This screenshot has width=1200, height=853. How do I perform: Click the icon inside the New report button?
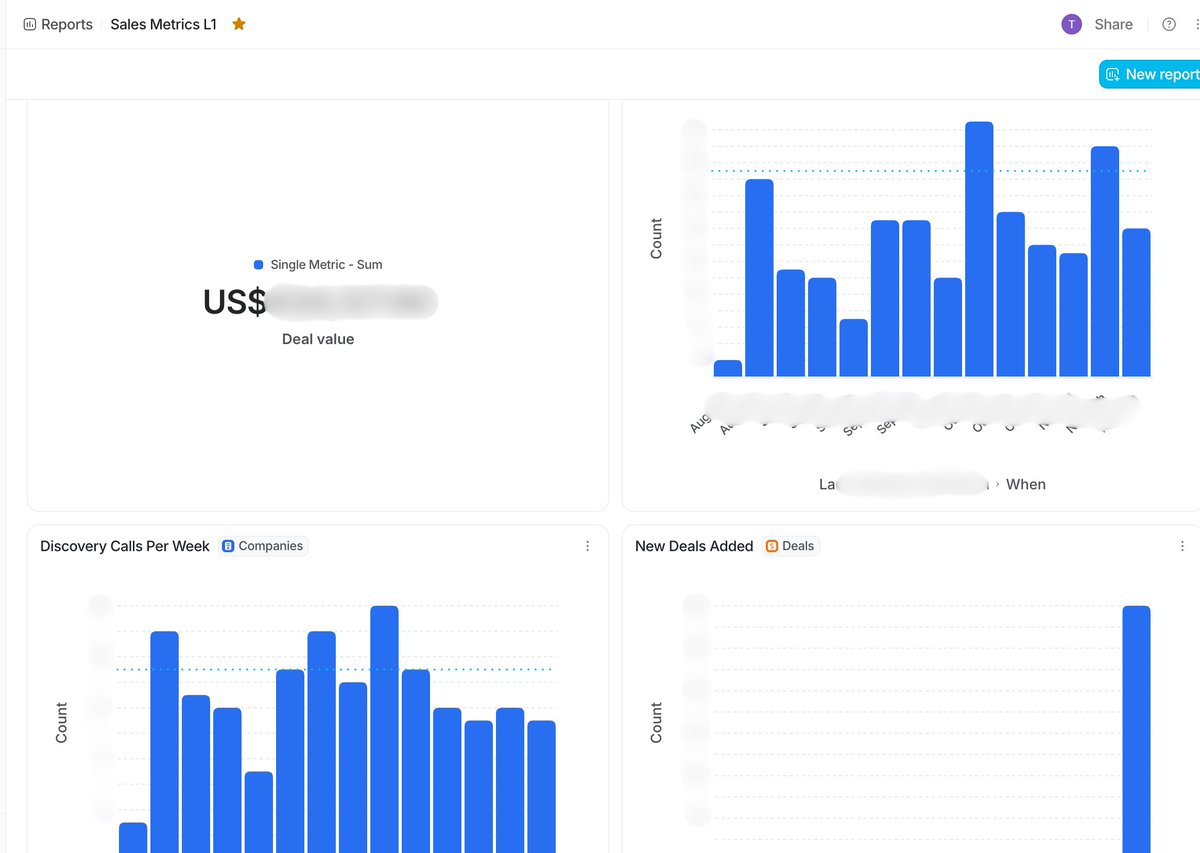[1113, 74]
